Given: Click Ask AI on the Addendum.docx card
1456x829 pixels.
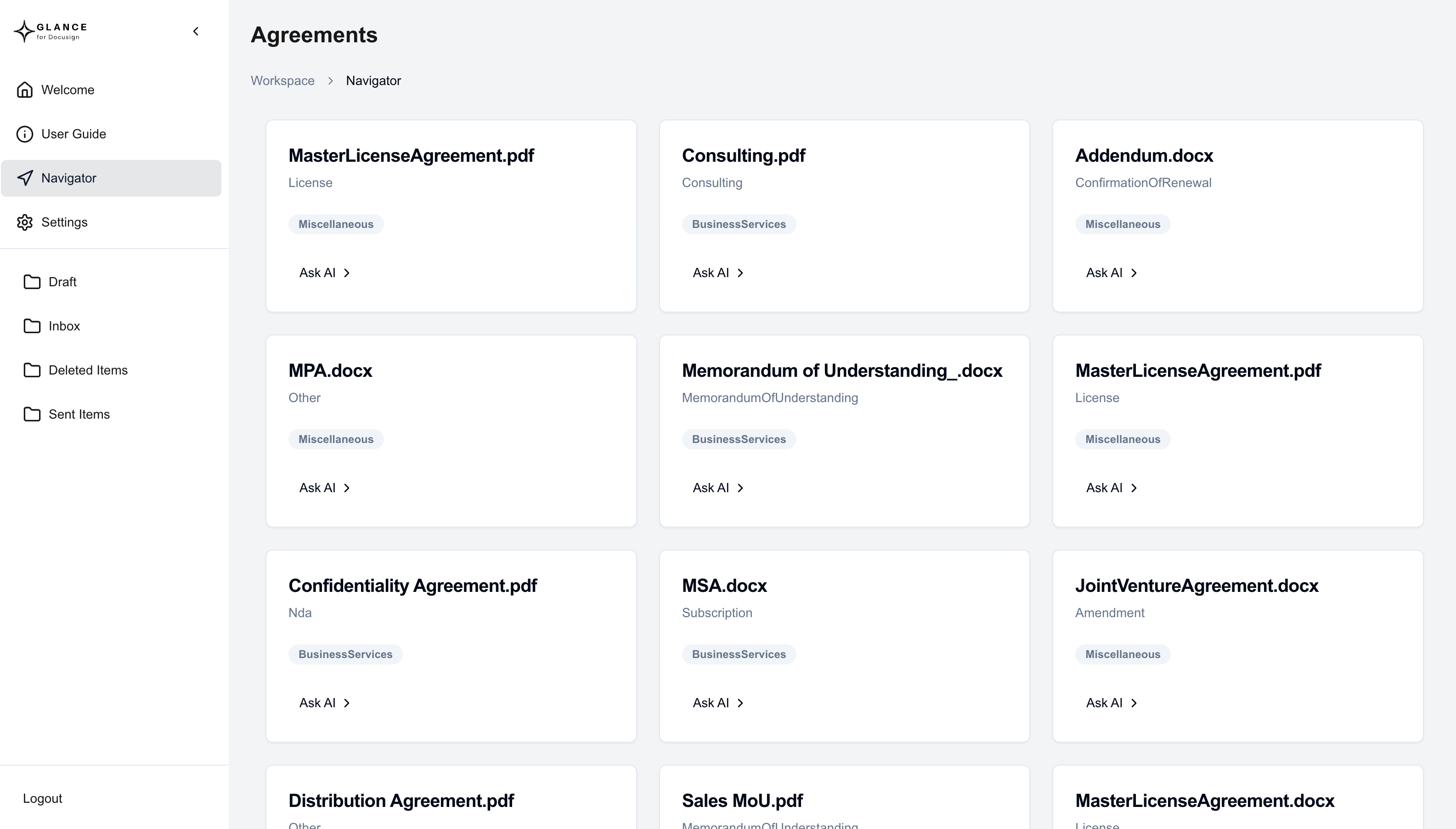Looking at the screenshot, I should 1111,273.
